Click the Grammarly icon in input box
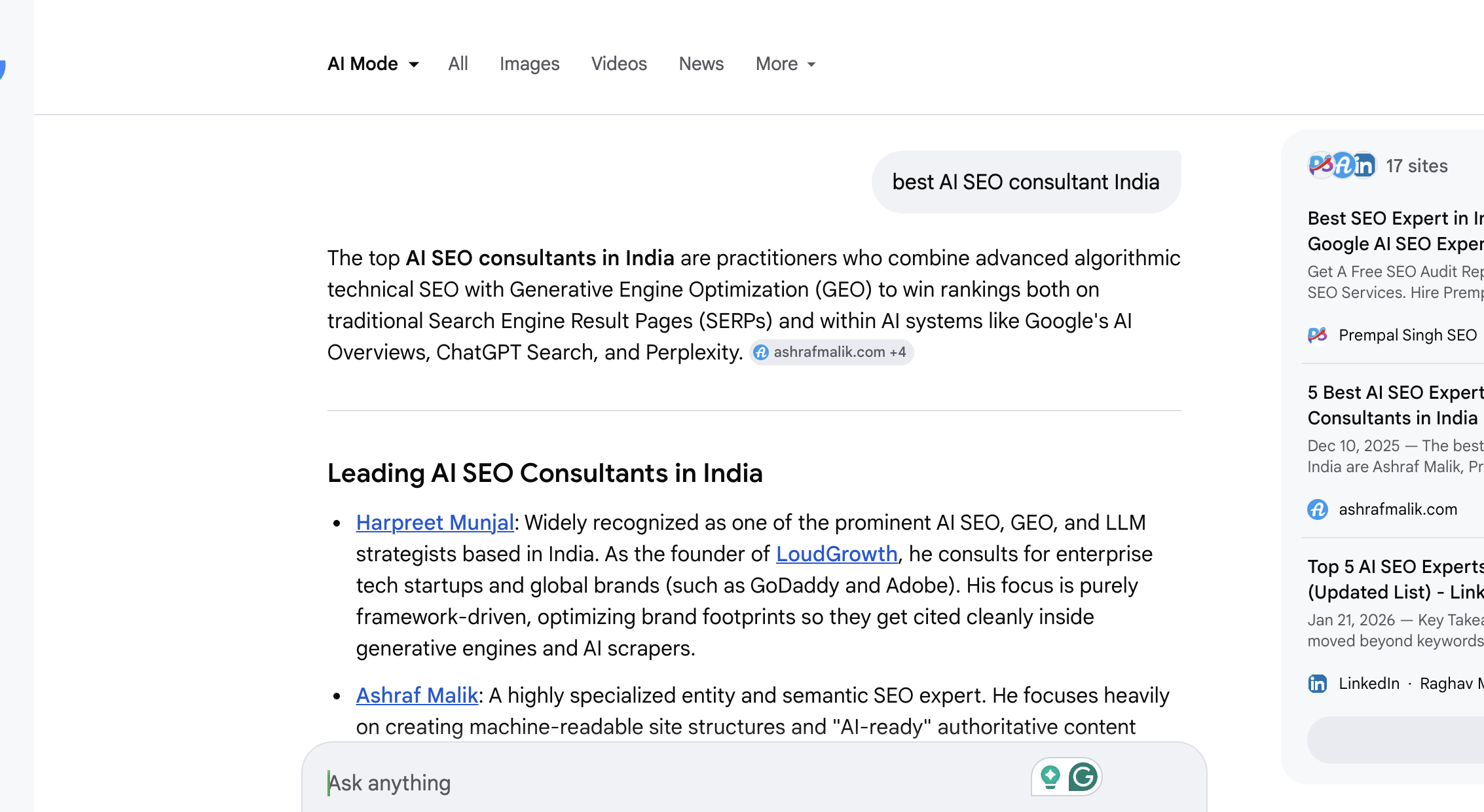The image size is (1484, 812). (1083, 777)
